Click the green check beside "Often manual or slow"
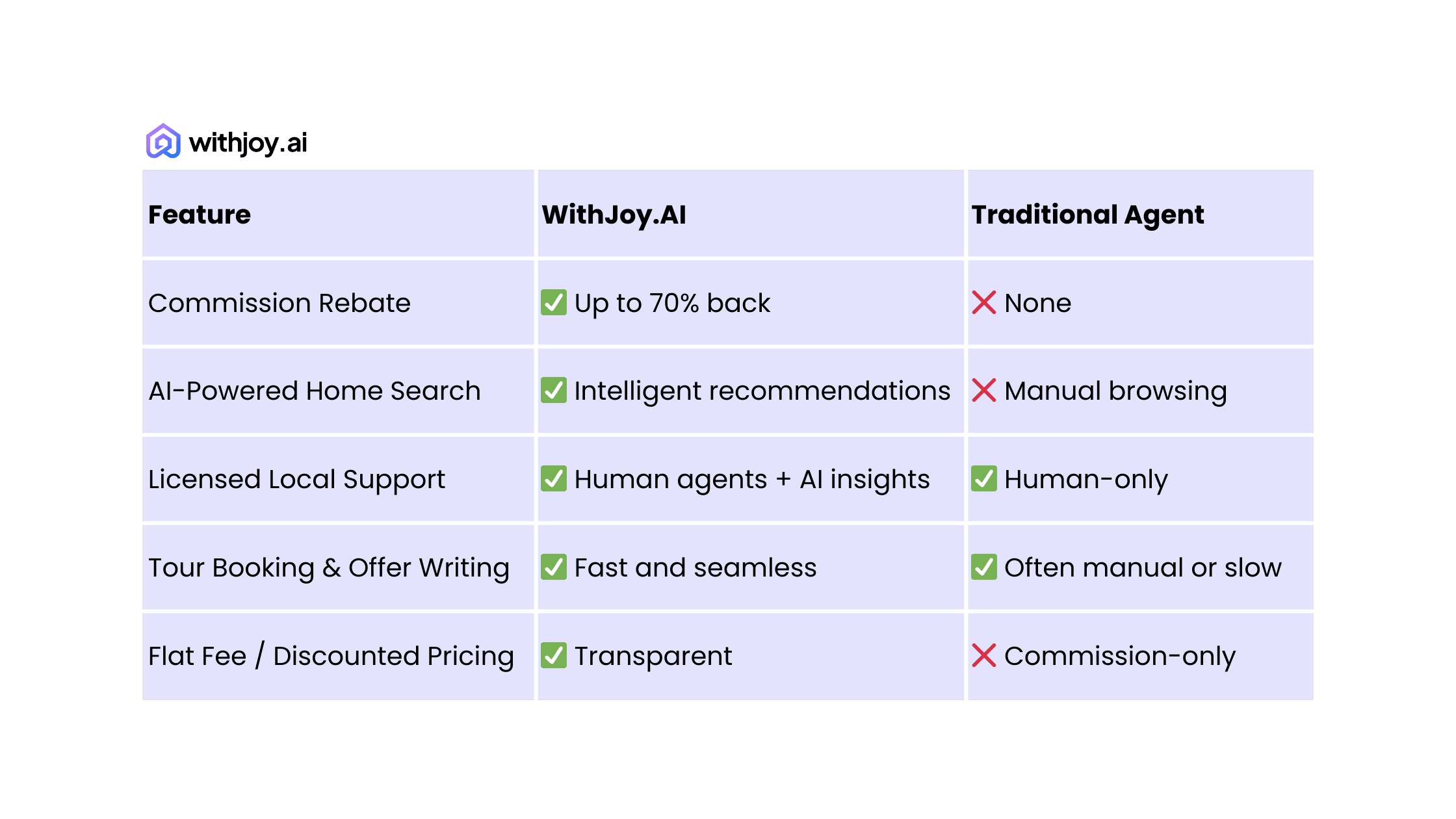The image size is (1456, 819). (x=983, y=567)
